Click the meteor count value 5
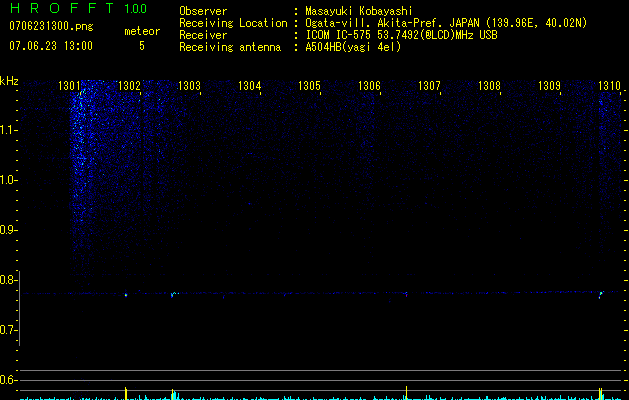Image resolution: width=629 pixels, height=400 pixels. point(142,46)
